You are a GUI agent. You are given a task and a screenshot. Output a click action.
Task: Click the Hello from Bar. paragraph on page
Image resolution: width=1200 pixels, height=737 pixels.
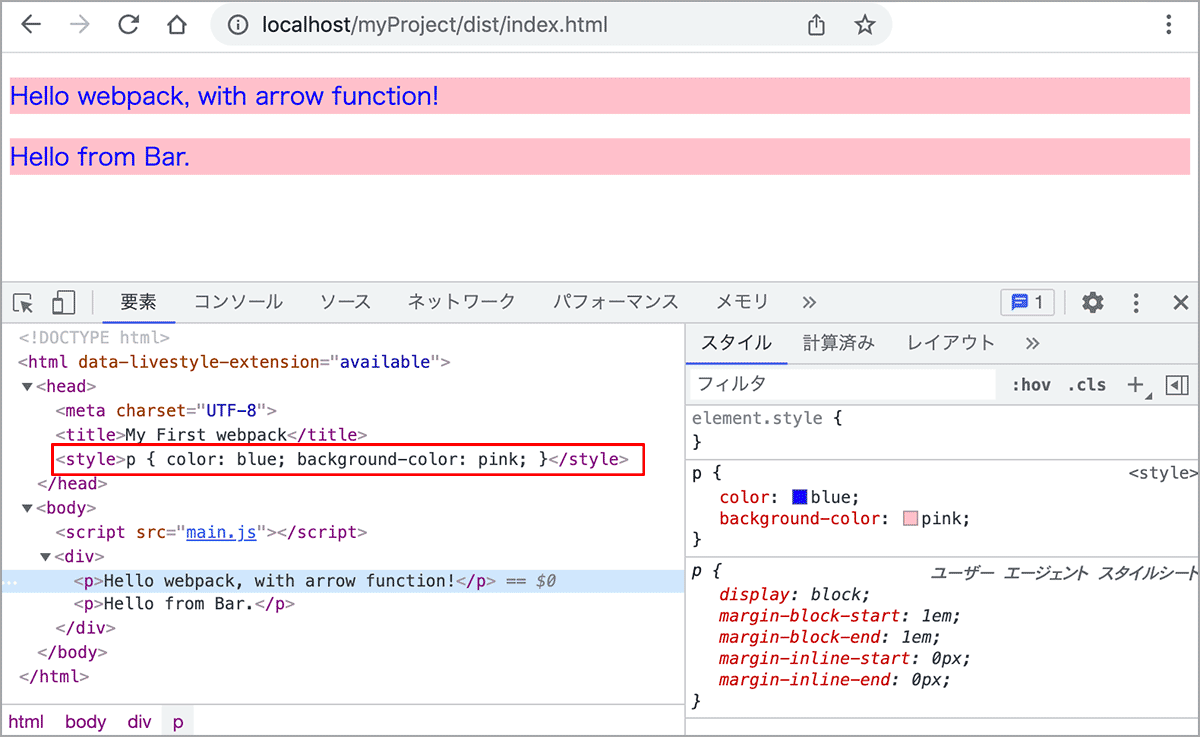pos(600,156)
